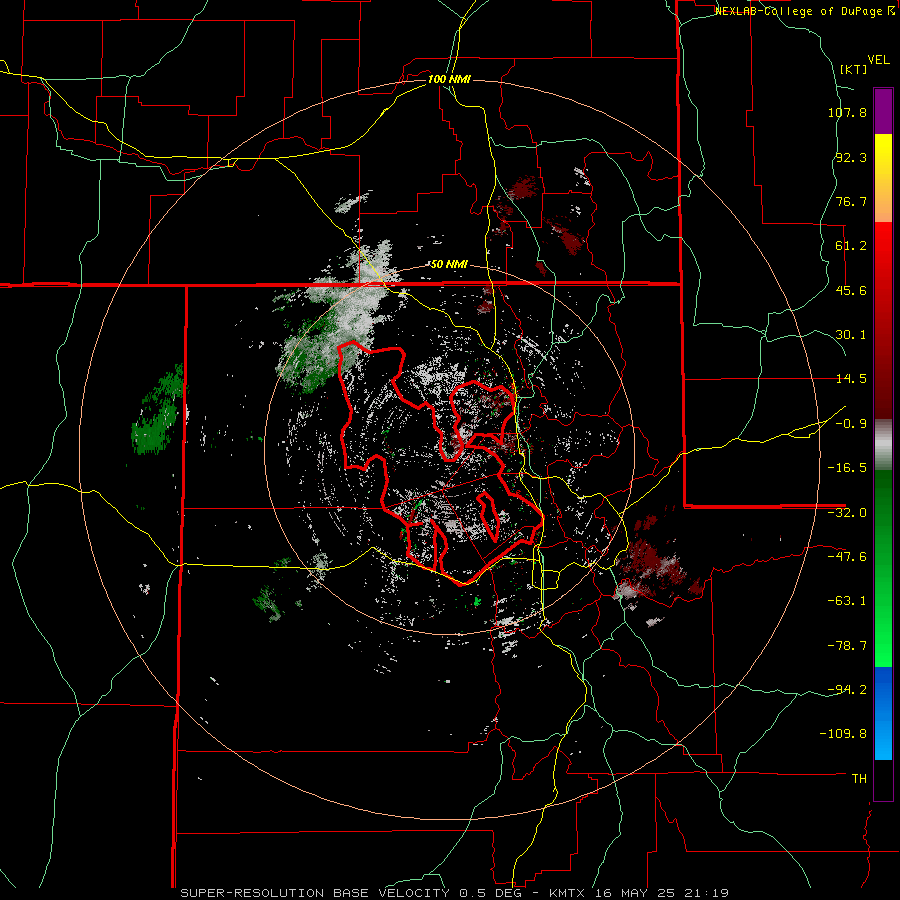Click the 45.6 legend value
Viewport: 900px width, 900px height.
851,290
